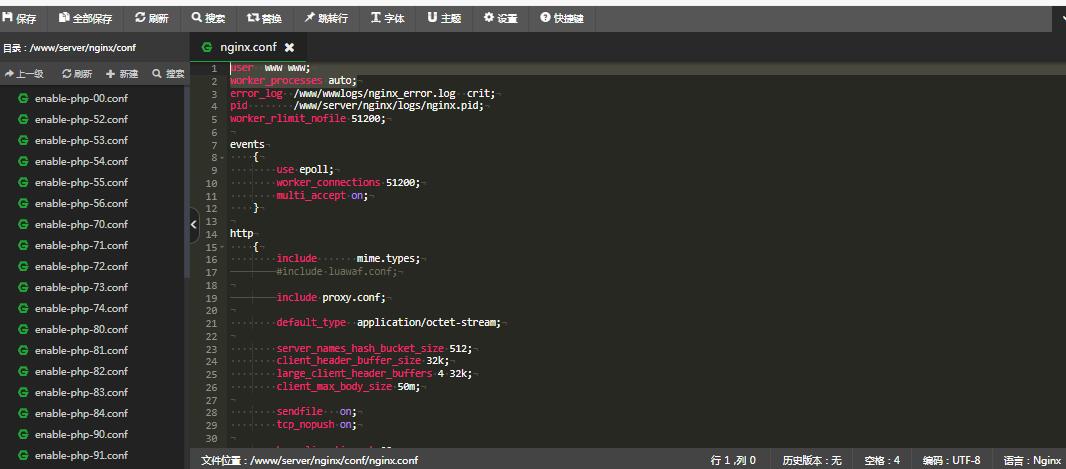
Task: Open Jump to line (跳转行)
Action: click(326, 18)
